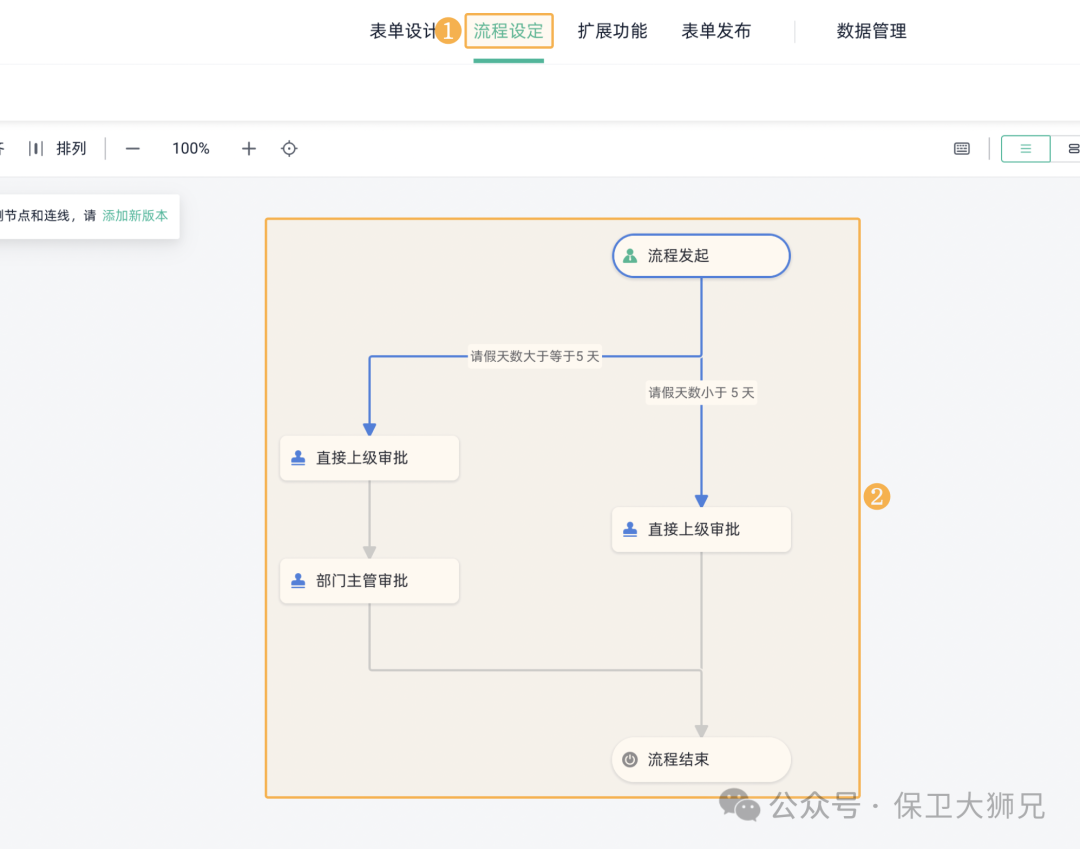
Task: Select the 流程设定 tab
Action: pos(509,31)
